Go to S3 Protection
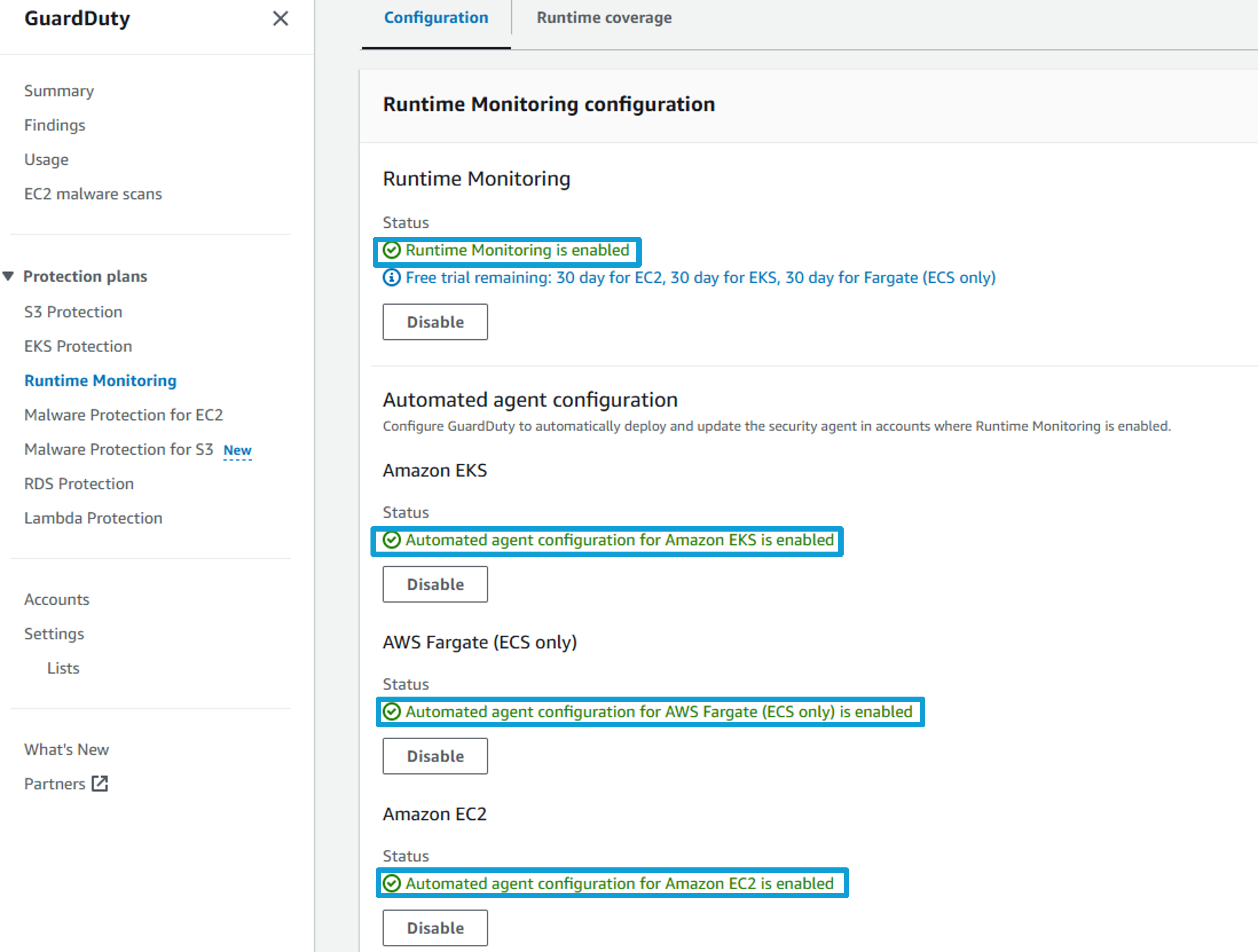Screen dimensions: 1258x952 point(73,312)
